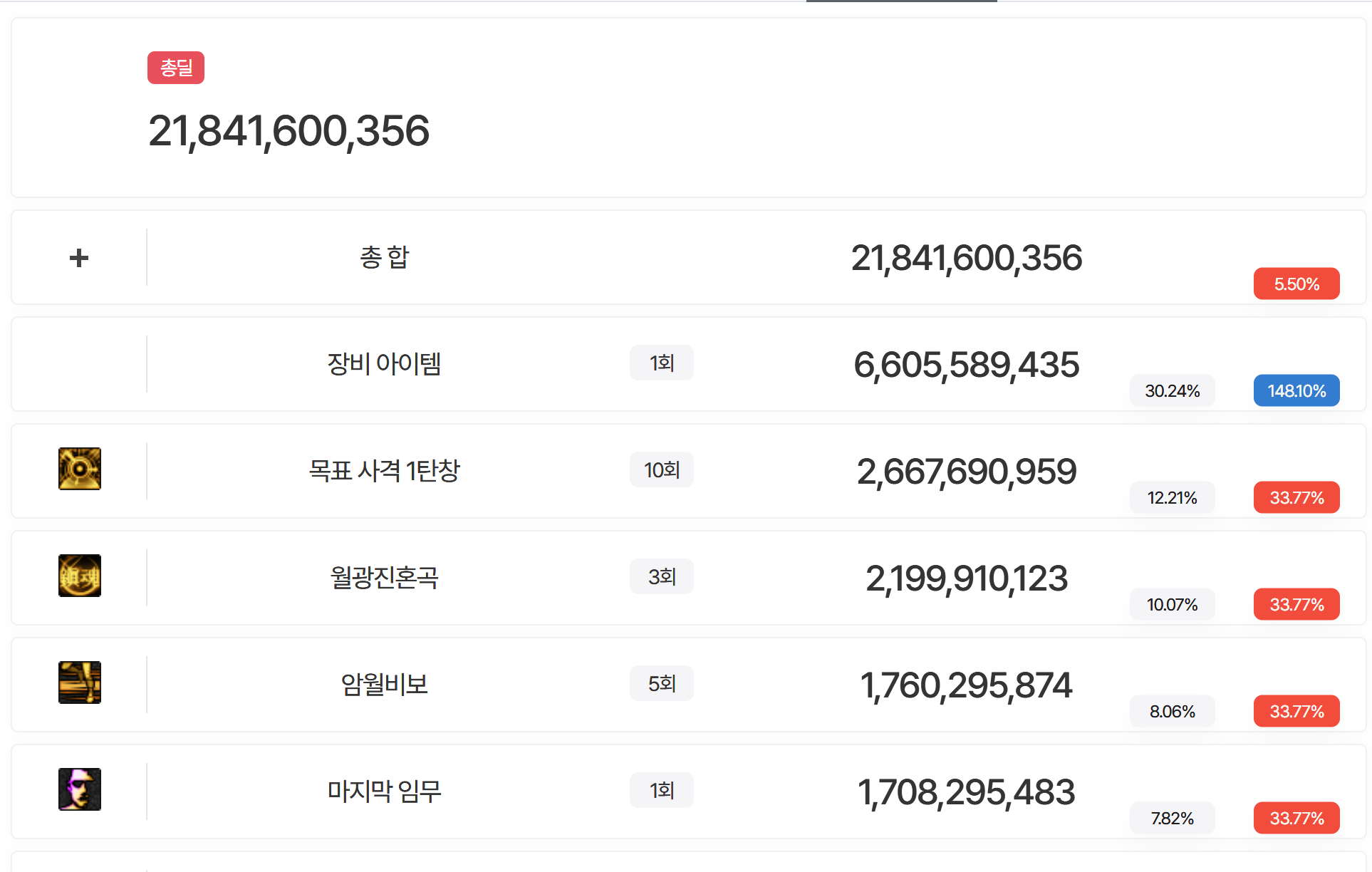
Task: Click the 12.21% share badge
Action: click(1173, 497)
